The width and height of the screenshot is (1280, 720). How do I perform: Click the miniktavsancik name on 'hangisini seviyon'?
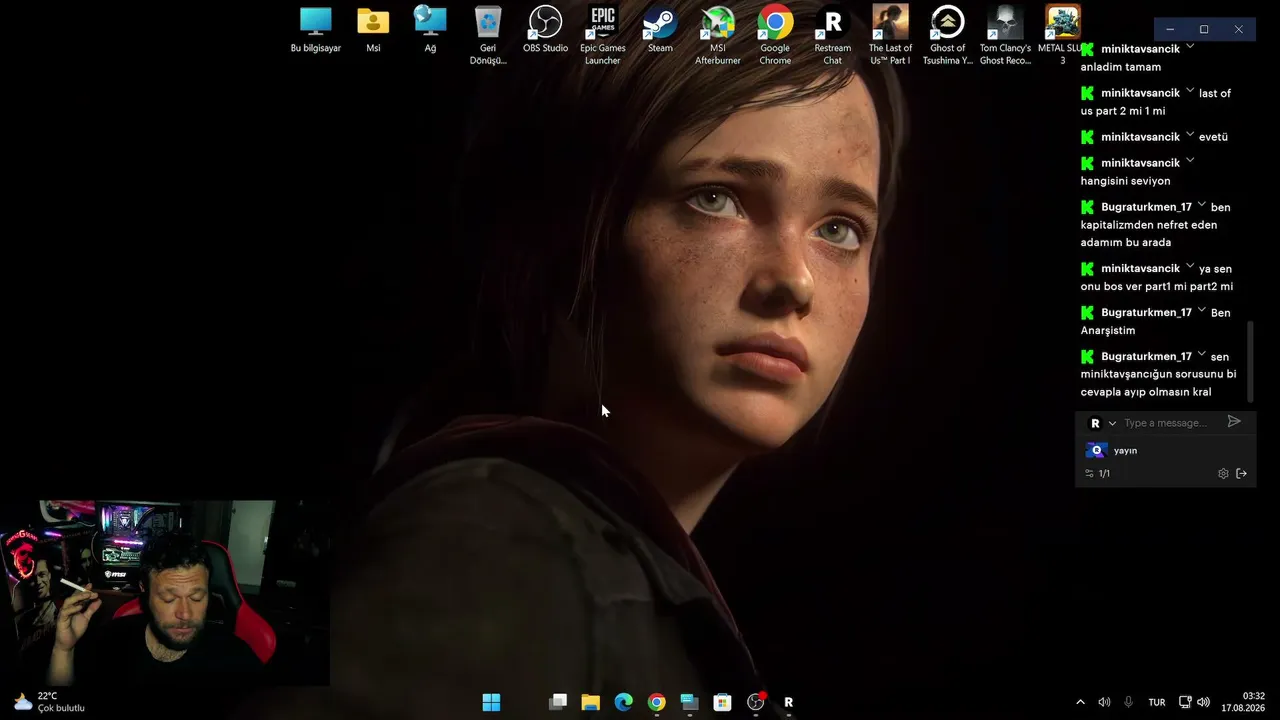click(1140, 163)
